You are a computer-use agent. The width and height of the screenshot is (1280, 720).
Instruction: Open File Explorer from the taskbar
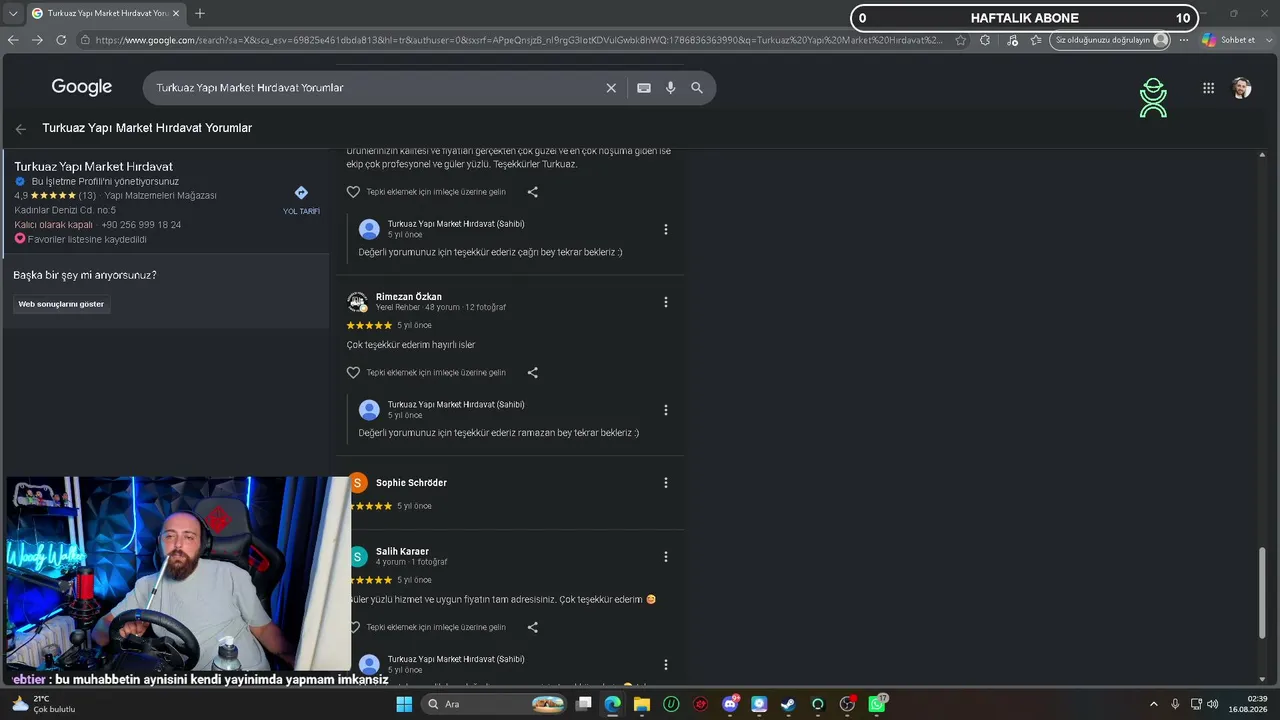642,704
